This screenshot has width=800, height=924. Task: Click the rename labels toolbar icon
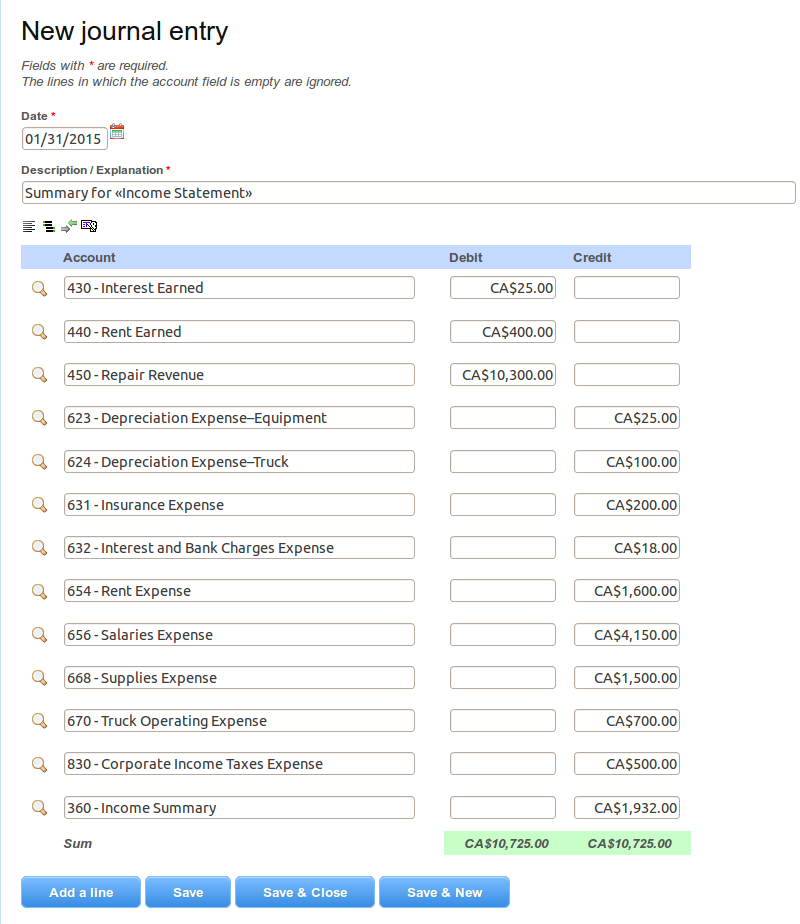[88, 226]
